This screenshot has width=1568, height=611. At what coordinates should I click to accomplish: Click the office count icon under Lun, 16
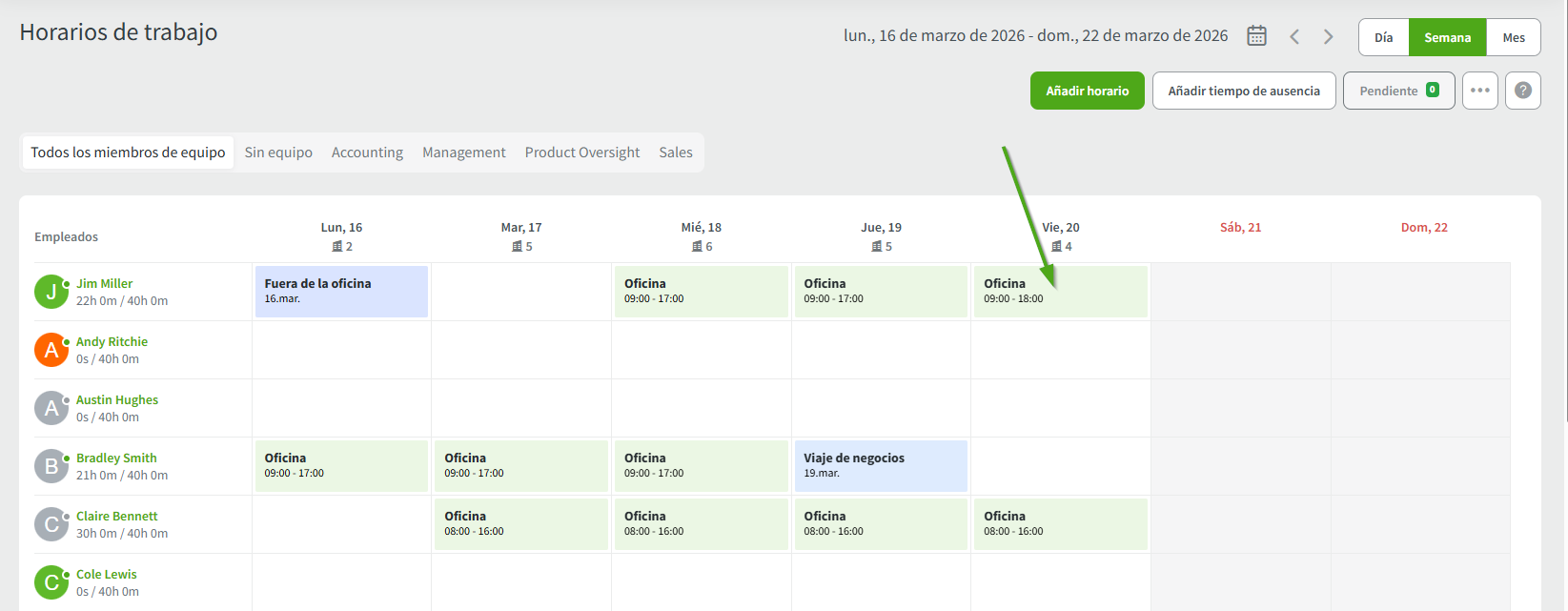point(336,247)
